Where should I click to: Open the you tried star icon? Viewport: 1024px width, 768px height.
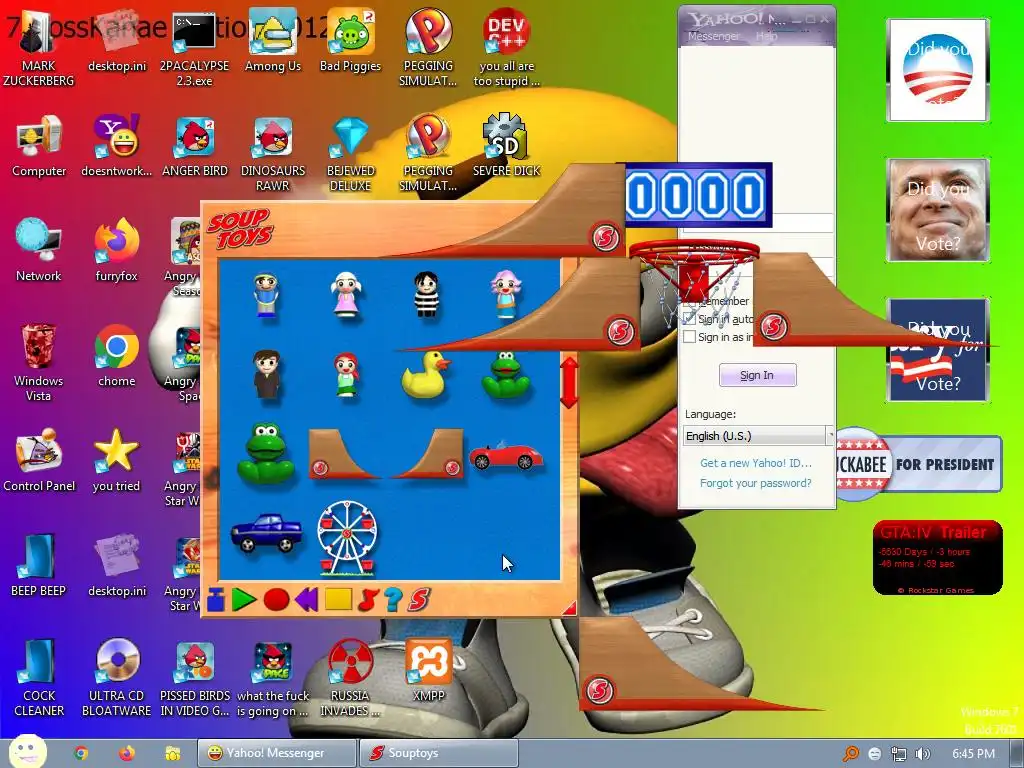point(117,460)
